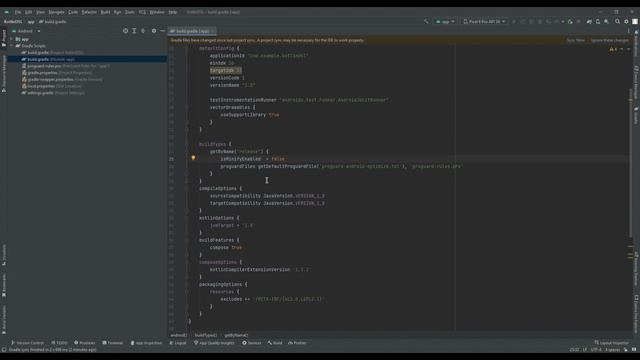Collapse the Gradle Scripts tree node
The width and height of the screenshot is (640, 360).
coord(11,46)
